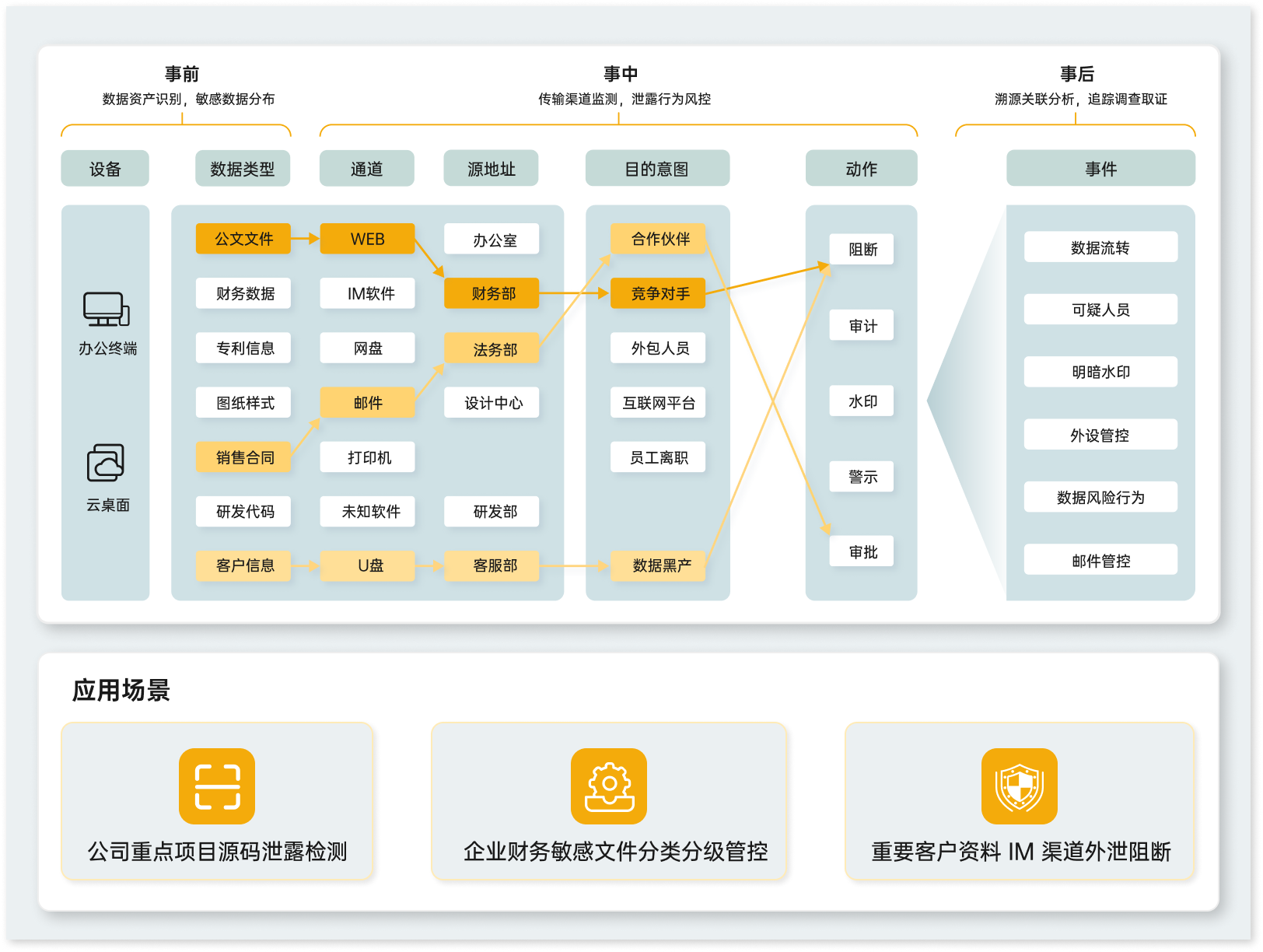Click the 审计 action box

click(x=862, y=325)
